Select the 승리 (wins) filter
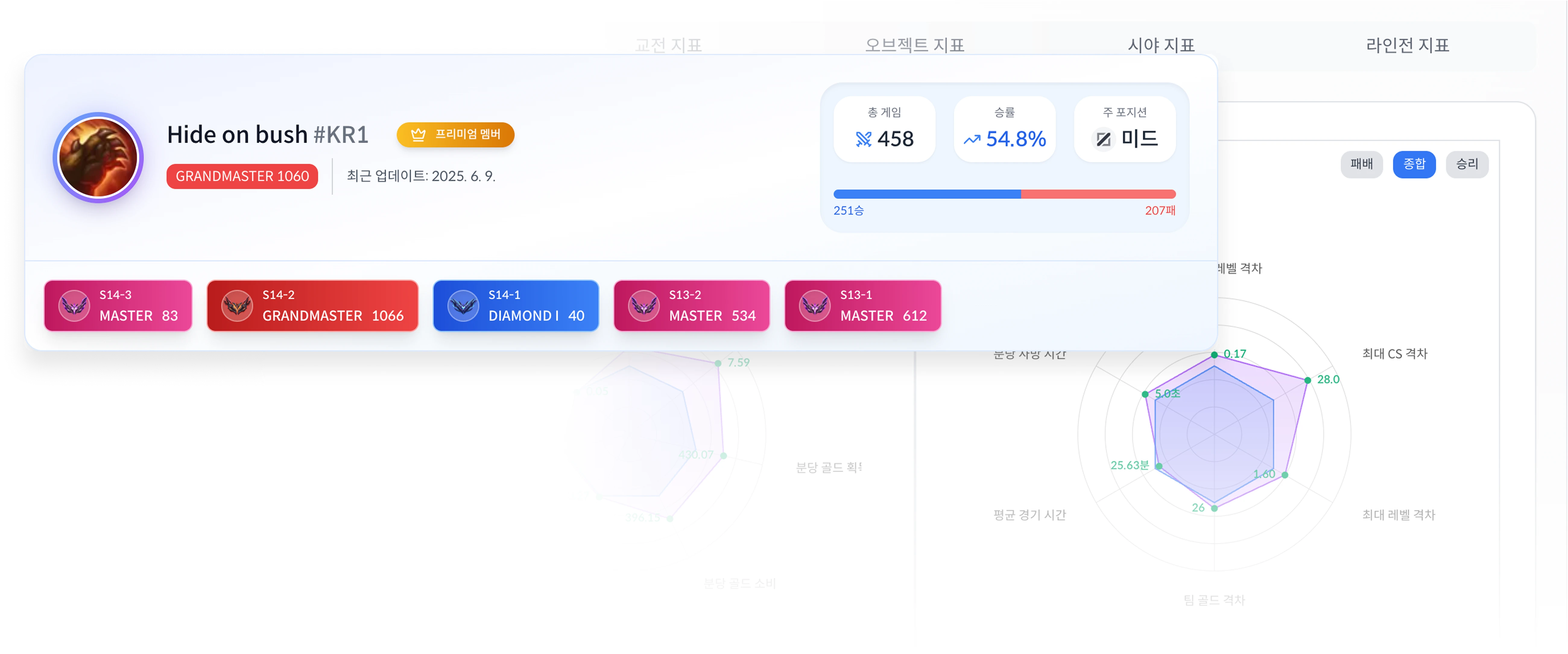Image resolution: width=1568 pixels, height=654 pixels. 1467,164
